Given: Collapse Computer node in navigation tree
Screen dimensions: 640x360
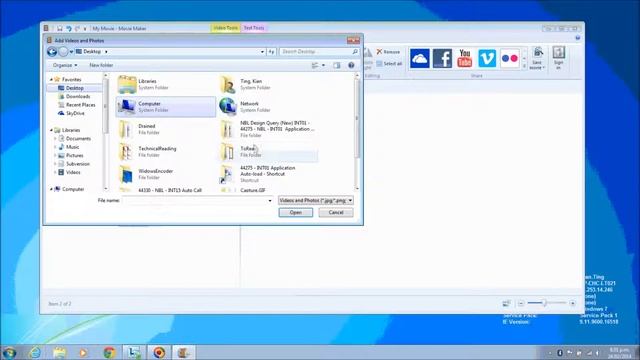Looking at the screenshot, I should point(51,189).
